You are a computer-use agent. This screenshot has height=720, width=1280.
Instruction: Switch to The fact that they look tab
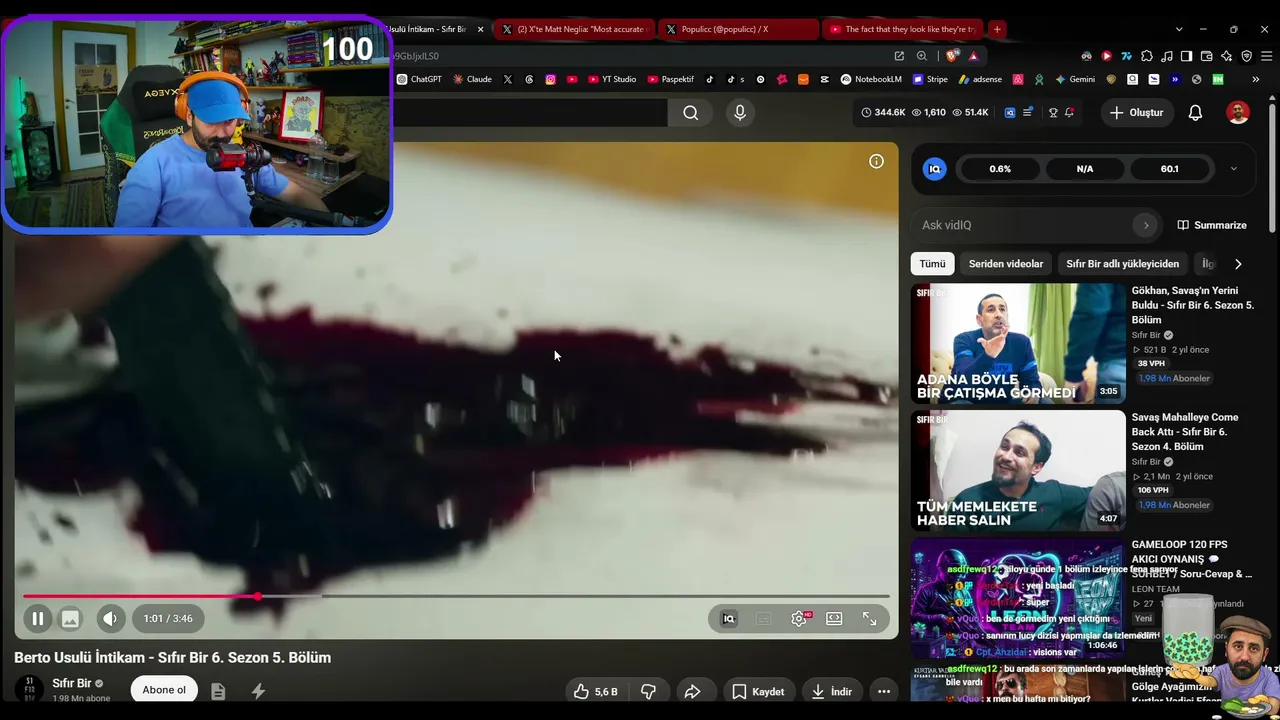[902, 29]
